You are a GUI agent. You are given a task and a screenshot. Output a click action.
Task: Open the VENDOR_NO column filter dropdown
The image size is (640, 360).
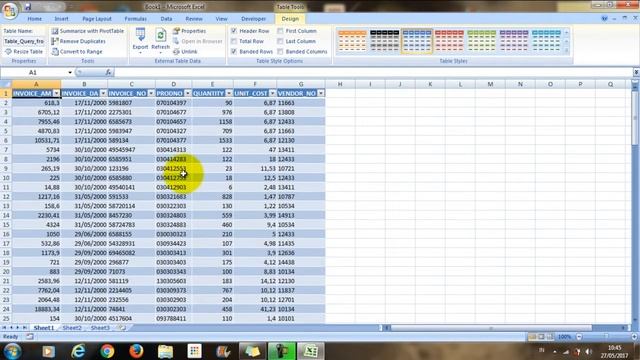(x=321, y=93)
